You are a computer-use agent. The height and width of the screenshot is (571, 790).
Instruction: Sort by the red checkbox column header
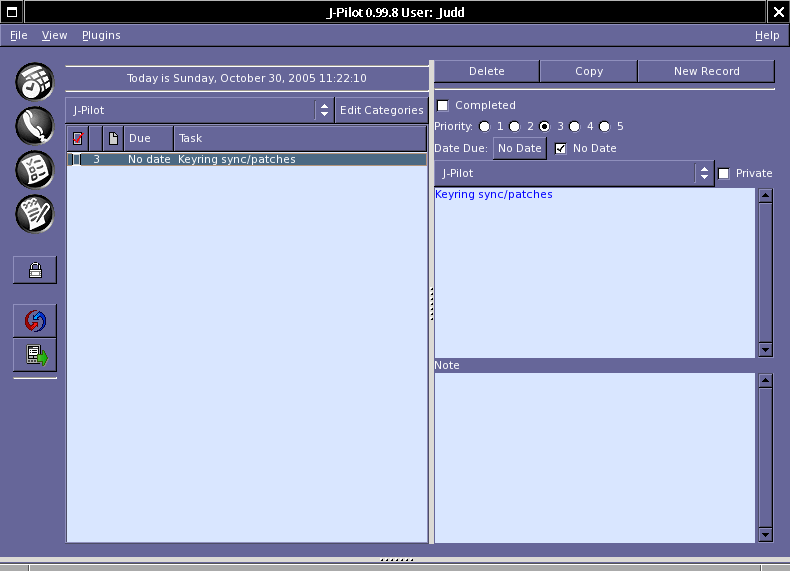78,138
